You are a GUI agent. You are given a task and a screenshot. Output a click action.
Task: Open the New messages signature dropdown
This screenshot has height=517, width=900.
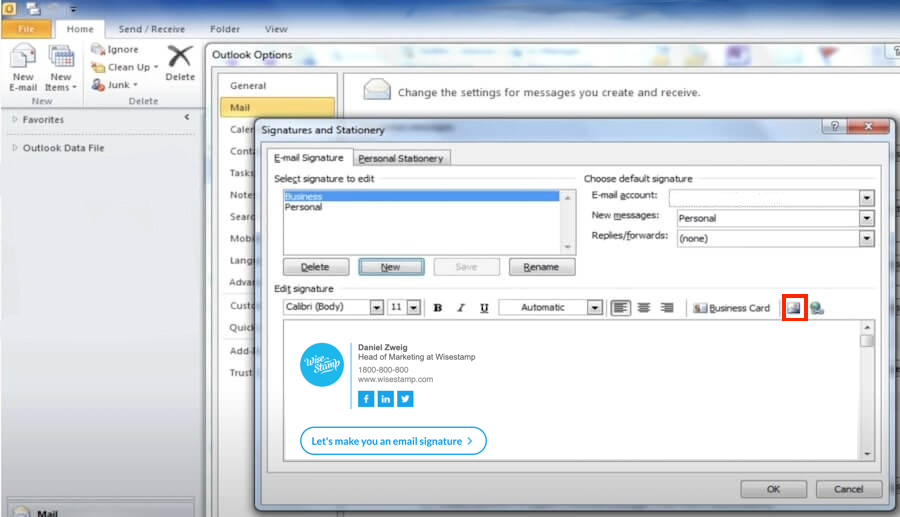(x=866, y=218)
